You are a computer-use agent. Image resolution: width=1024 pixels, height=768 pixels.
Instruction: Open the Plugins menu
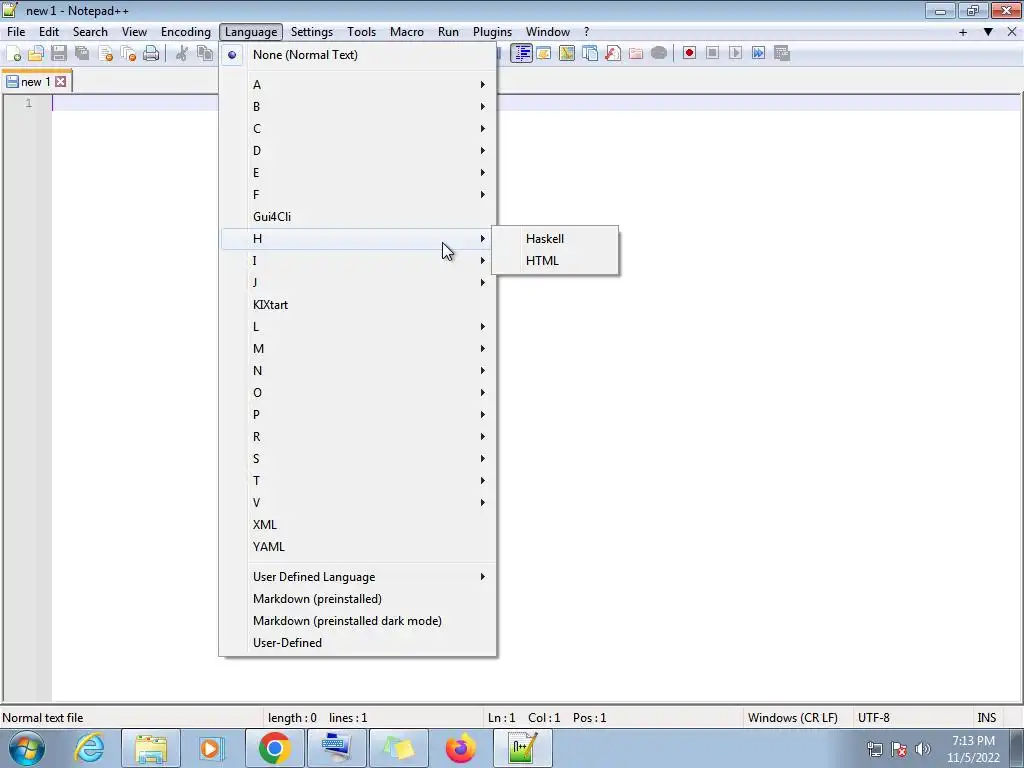(x=492, y=32)
